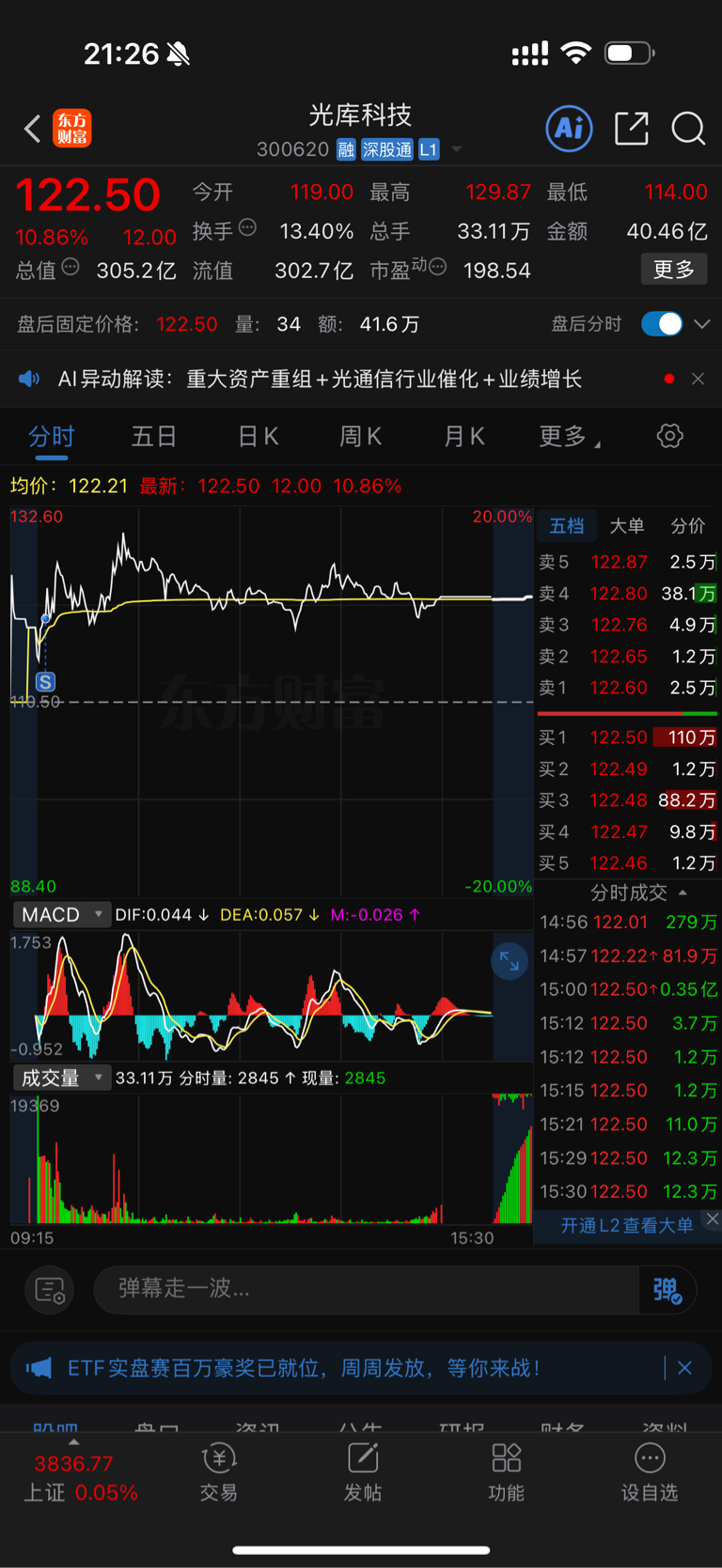Image resolution: width=722 pixels, height=1568 pixels.
Task: Tap the 均价 122.21 label
Action: [69, 486]
